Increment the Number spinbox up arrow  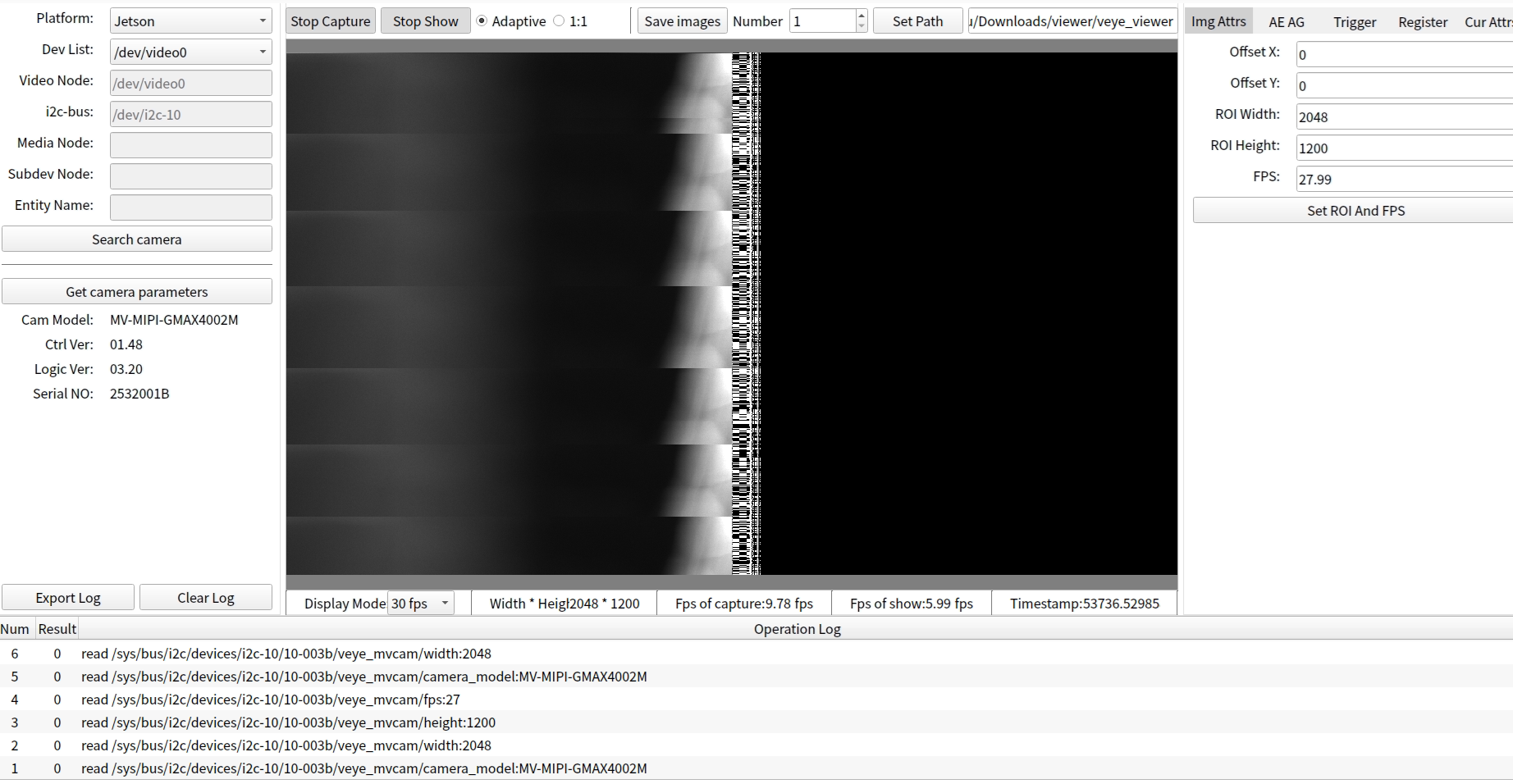click(861, 16)
